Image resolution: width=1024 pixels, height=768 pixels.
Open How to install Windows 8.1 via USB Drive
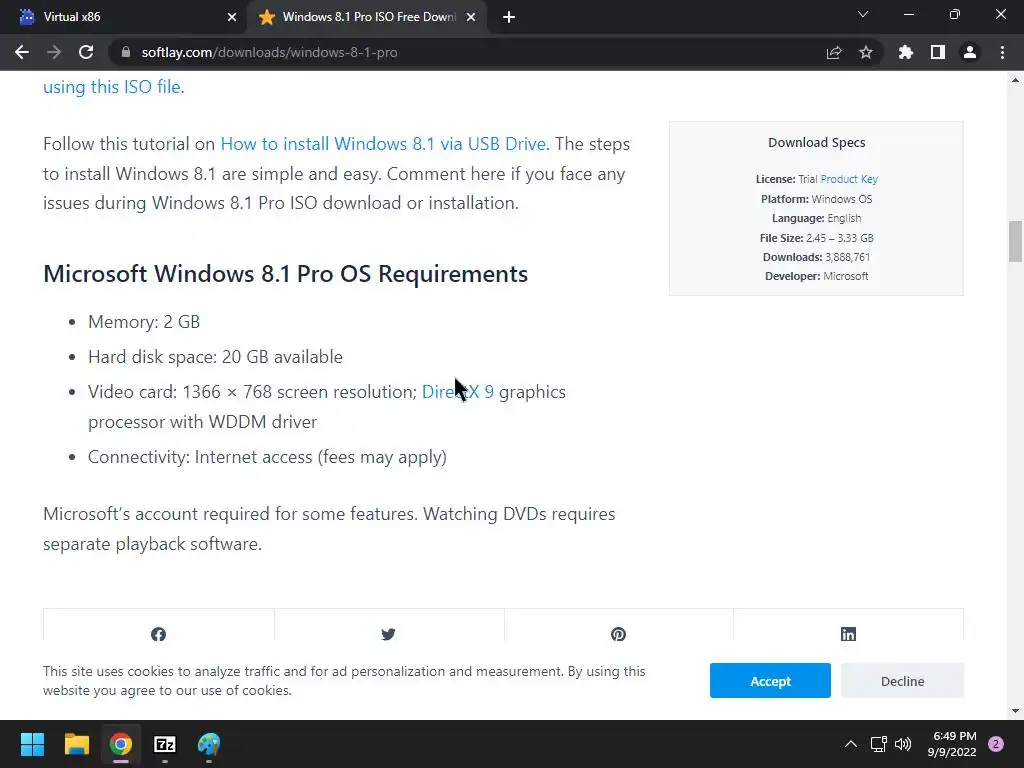coord(383,144)
